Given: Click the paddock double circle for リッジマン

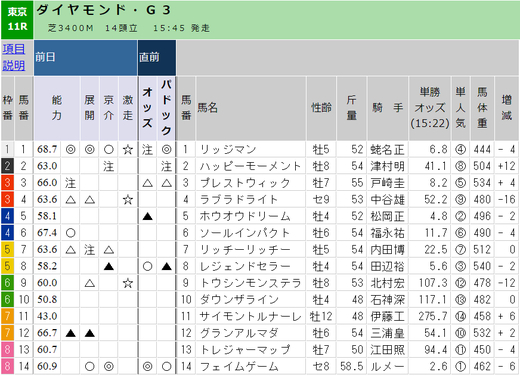Looking at the screenshot, I should [x=167, y=149].
